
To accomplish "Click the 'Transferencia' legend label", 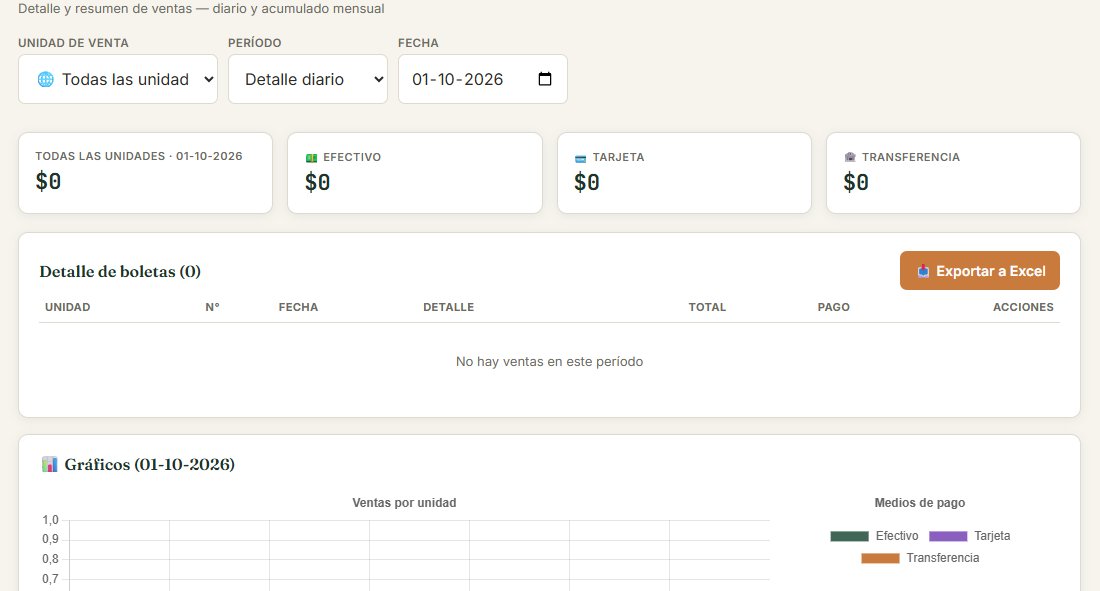I will [942, 557].
